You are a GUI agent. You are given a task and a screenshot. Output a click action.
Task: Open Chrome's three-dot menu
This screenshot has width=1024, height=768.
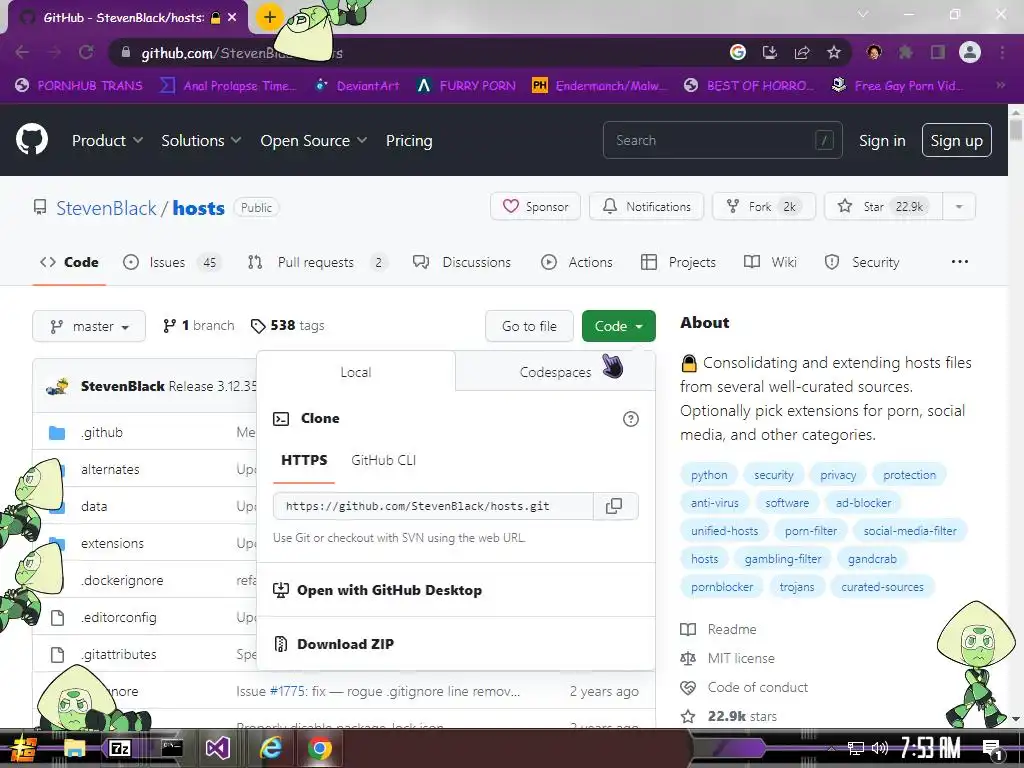[1002, 52]
